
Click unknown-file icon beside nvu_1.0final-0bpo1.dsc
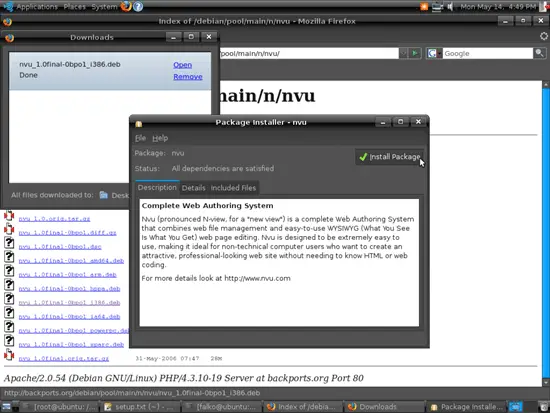9,243
